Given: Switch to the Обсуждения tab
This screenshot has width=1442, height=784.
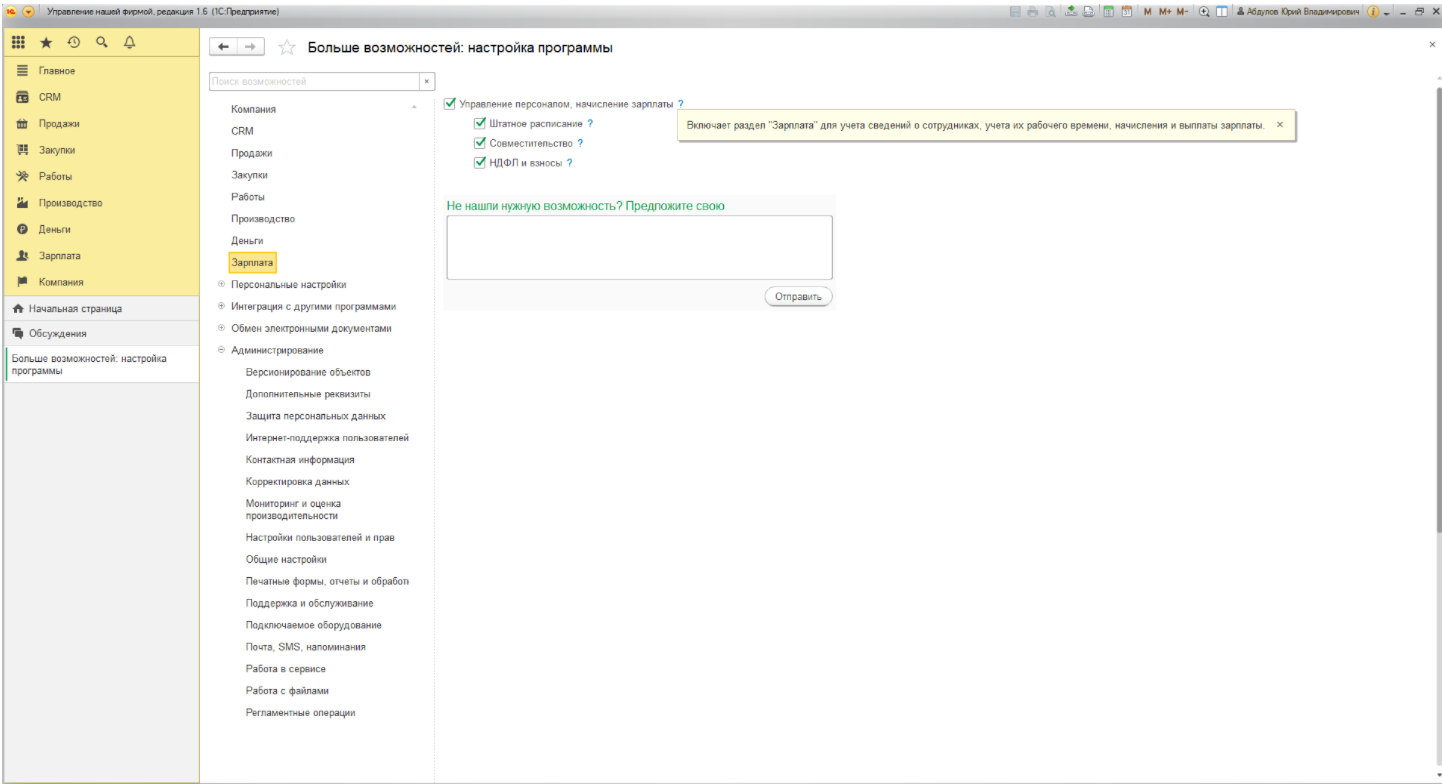Looking at the screenshot, I should click(x=101, y=334).
